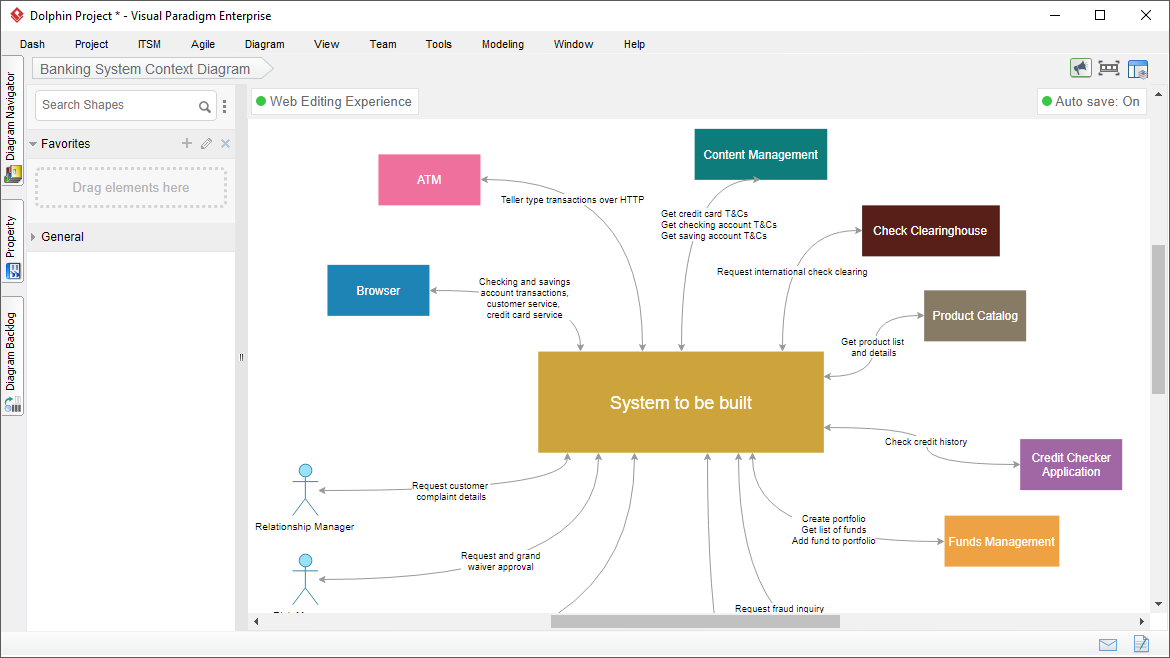Open the shape palette three-dots options
This screenshot has height=658, width=1170.
point(225,106)
